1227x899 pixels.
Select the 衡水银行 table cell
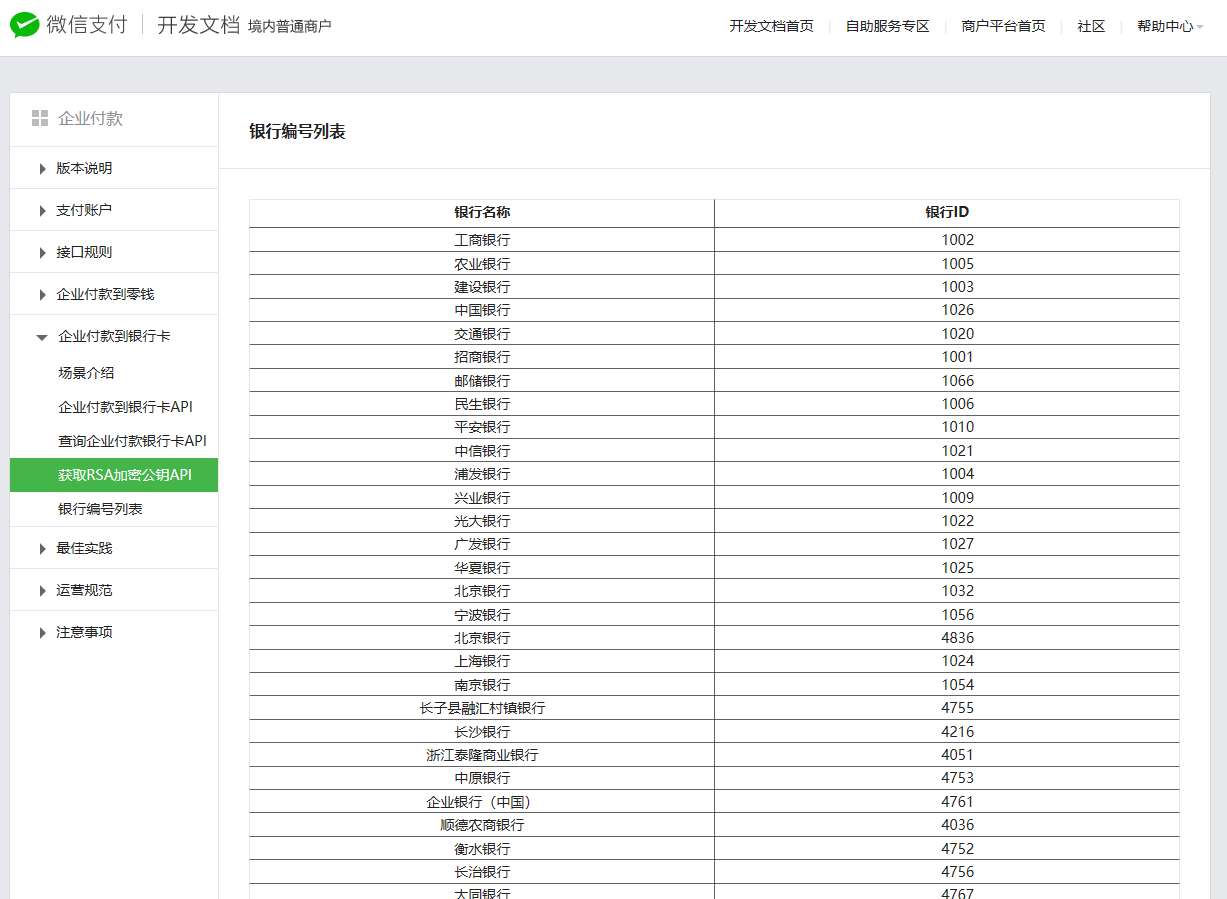click(x=482, y=849)
